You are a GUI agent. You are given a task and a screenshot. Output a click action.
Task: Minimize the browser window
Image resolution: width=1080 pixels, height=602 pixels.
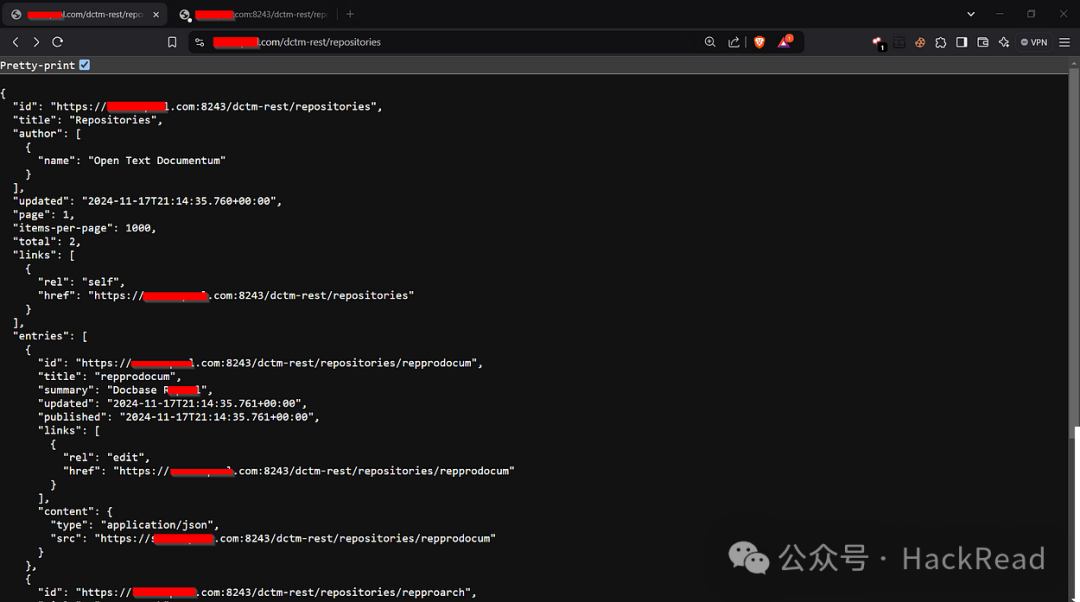pyautogui.click(x=999, y=14)
